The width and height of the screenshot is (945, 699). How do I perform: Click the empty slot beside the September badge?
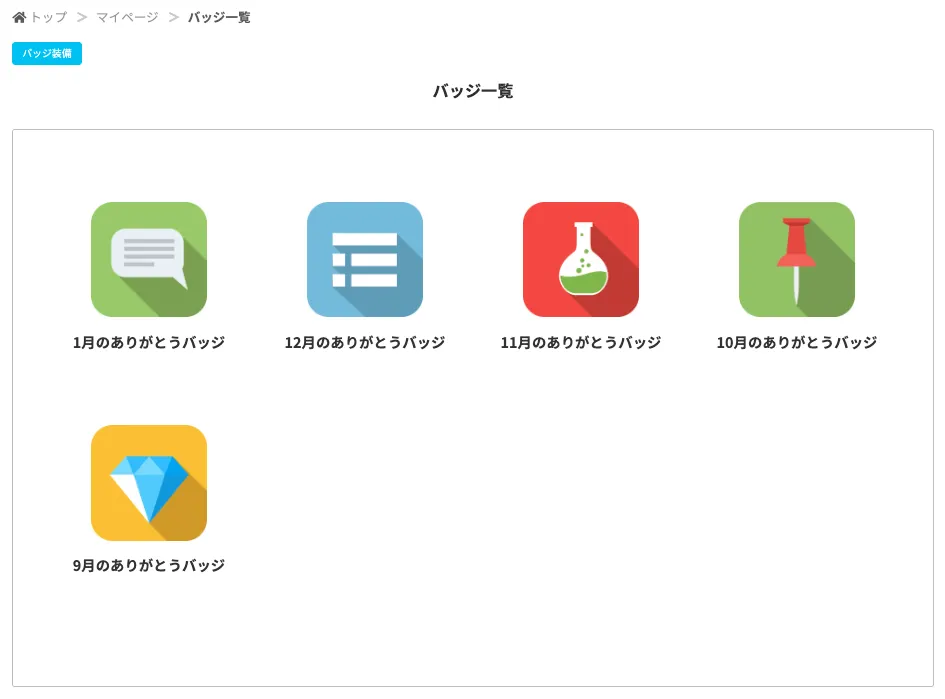click(365, 483)
